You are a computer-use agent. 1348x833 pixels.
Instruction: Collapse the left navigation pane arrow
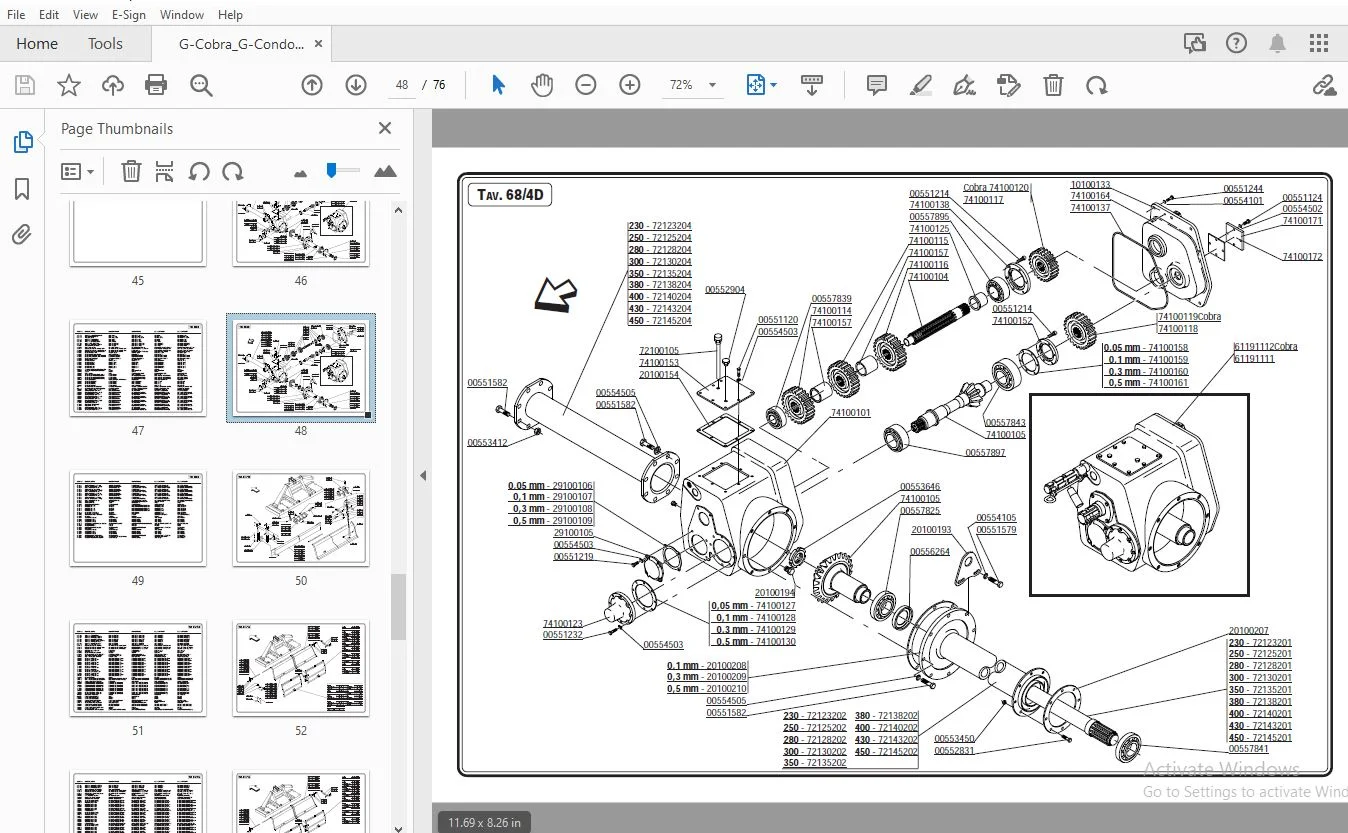423,476
